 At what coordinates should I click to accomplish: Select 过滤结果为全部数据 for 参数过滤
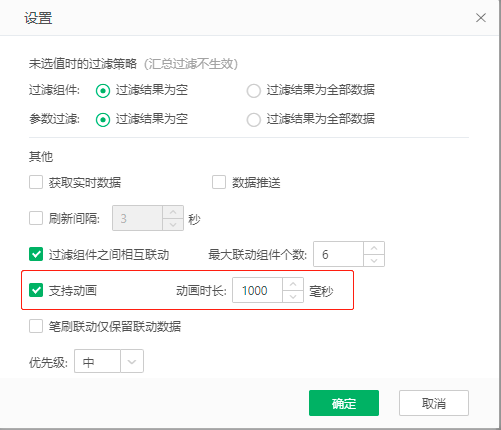[x=254, y=120]
